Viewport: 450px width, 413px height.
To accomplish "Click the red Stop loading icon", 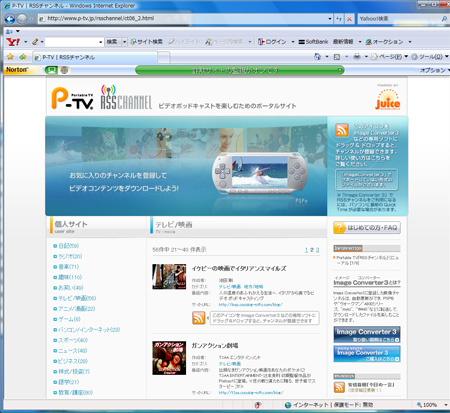I will (349, 19).
